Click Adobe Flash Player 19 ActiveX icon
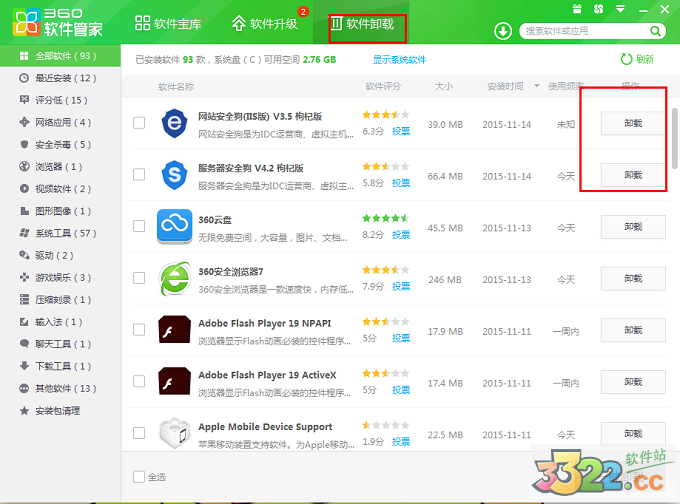Image resolution: width=680 pixels, height=504 pixels. (174, 381)
